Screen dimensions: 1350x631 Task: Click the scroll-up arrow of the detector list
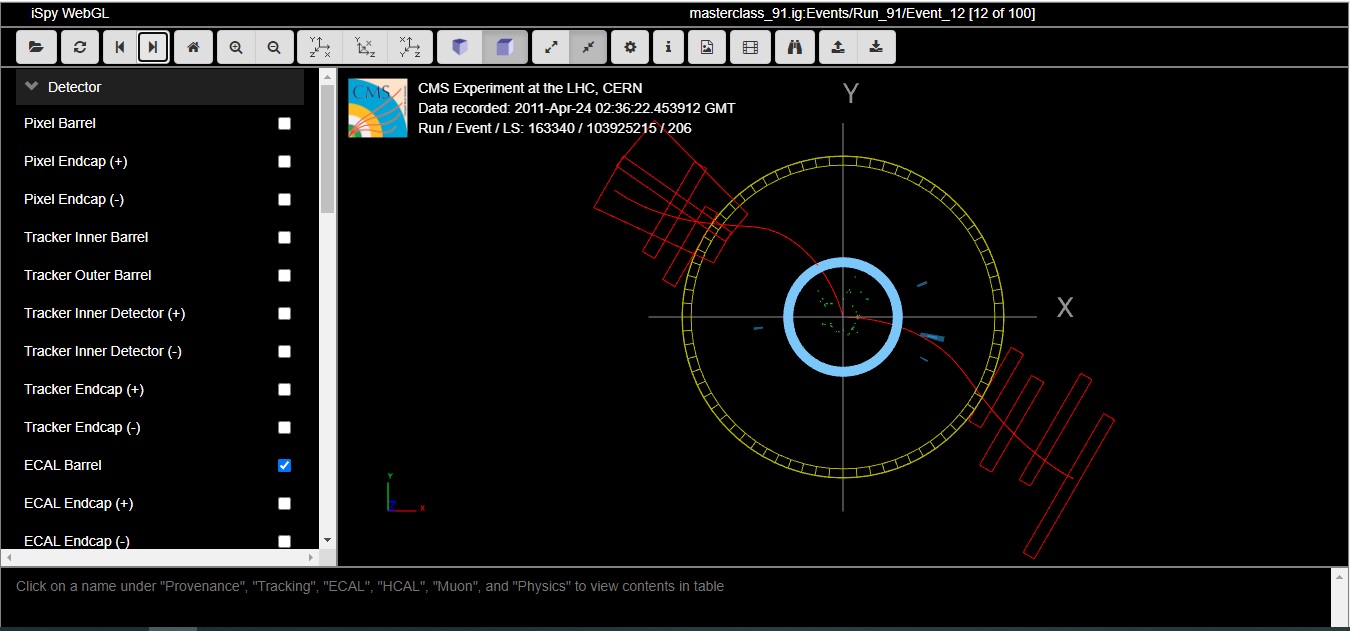pos(327,76)
